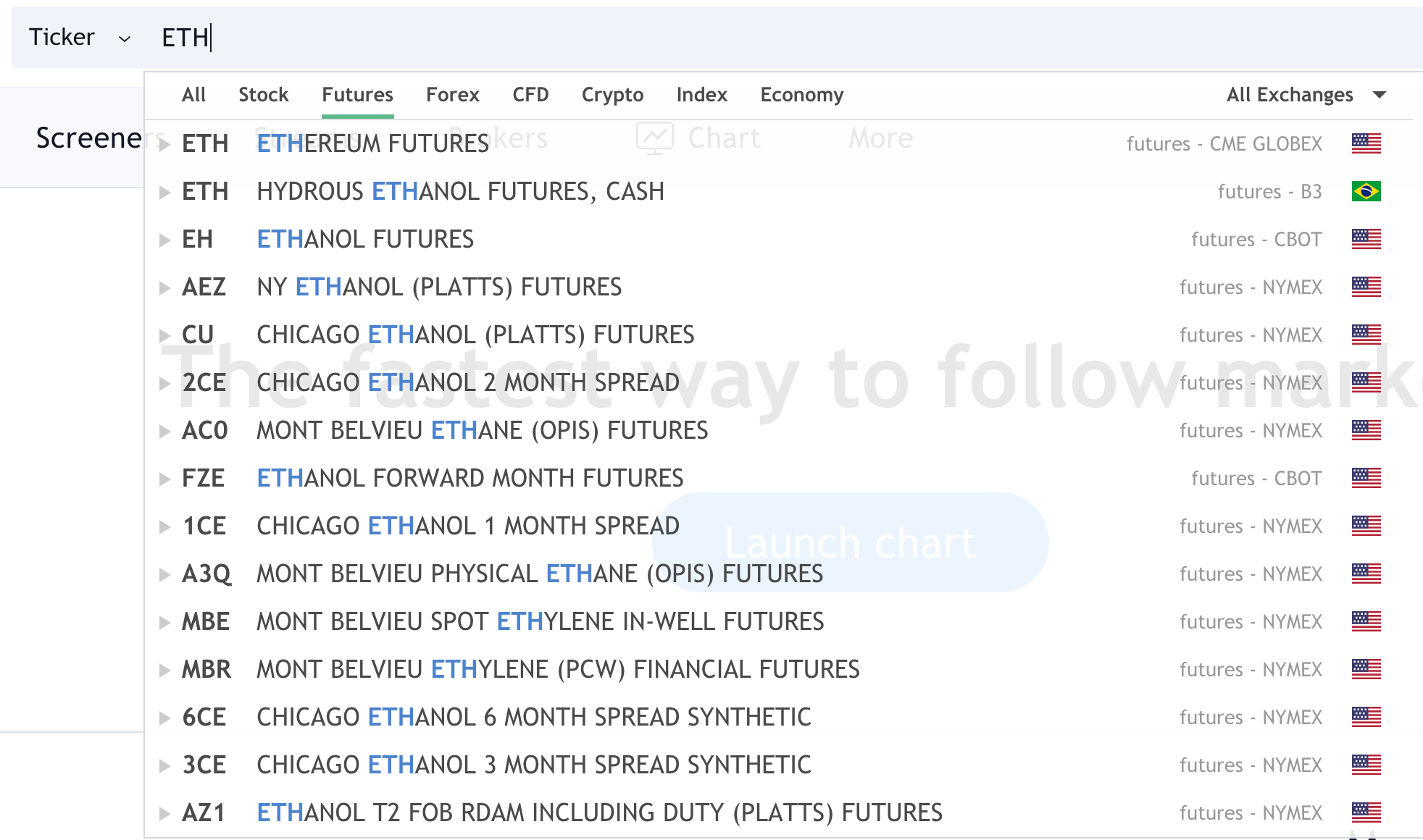Viewport: 1423px width, 840px height.
Task: Click the US flag on the EH row
Action: [1366, 239]
